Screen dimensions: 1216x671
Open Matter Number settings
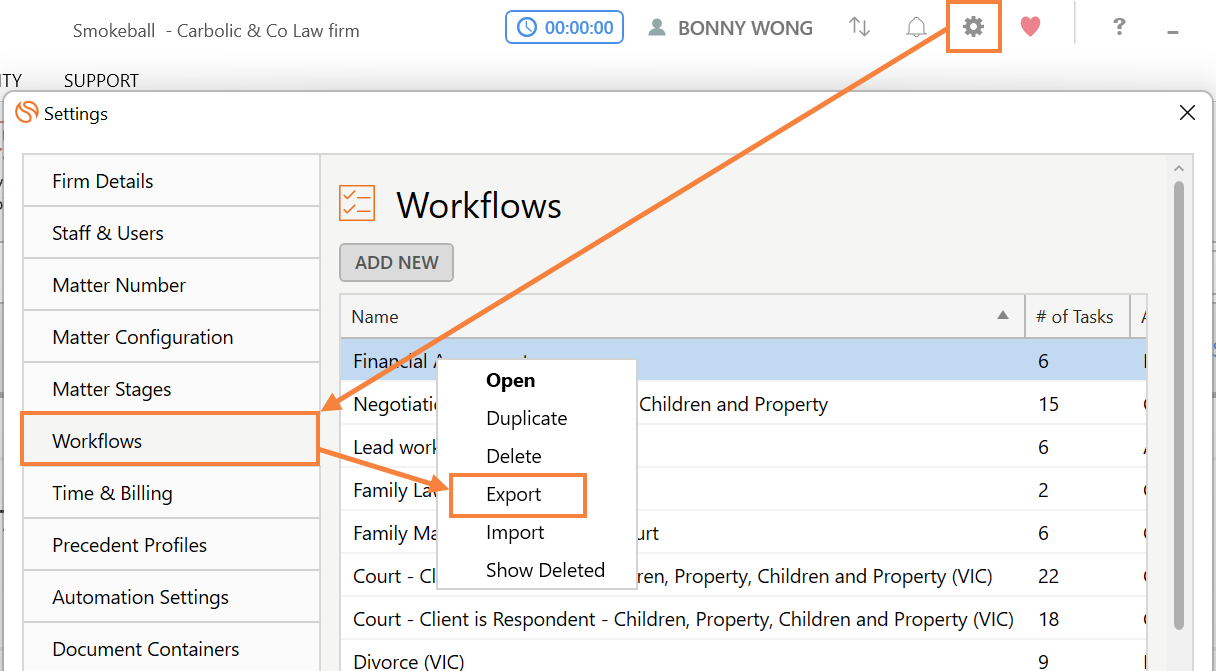[x=171, y=285]
